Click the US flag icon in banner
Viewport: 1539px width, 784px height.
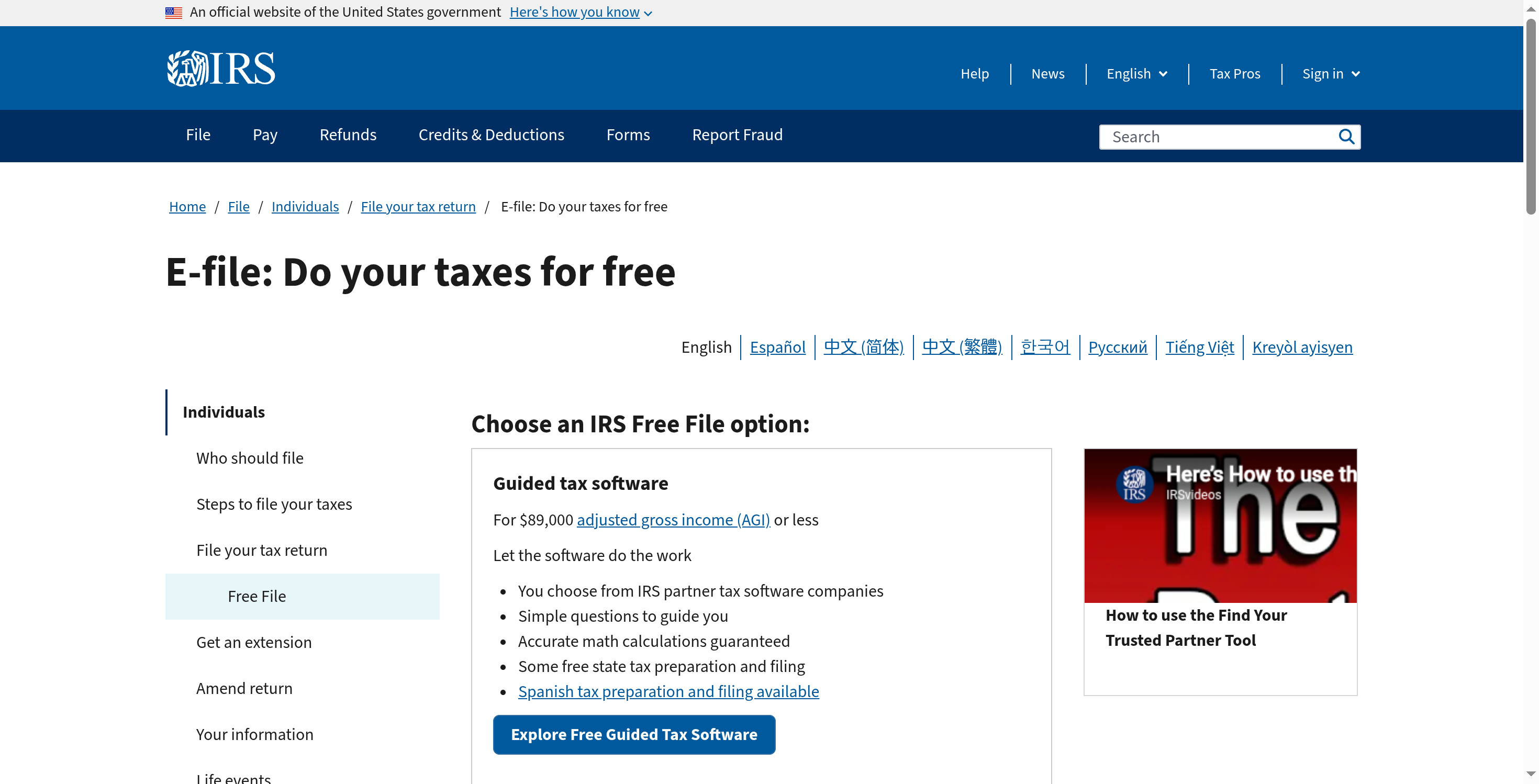[x=174, y=13]
